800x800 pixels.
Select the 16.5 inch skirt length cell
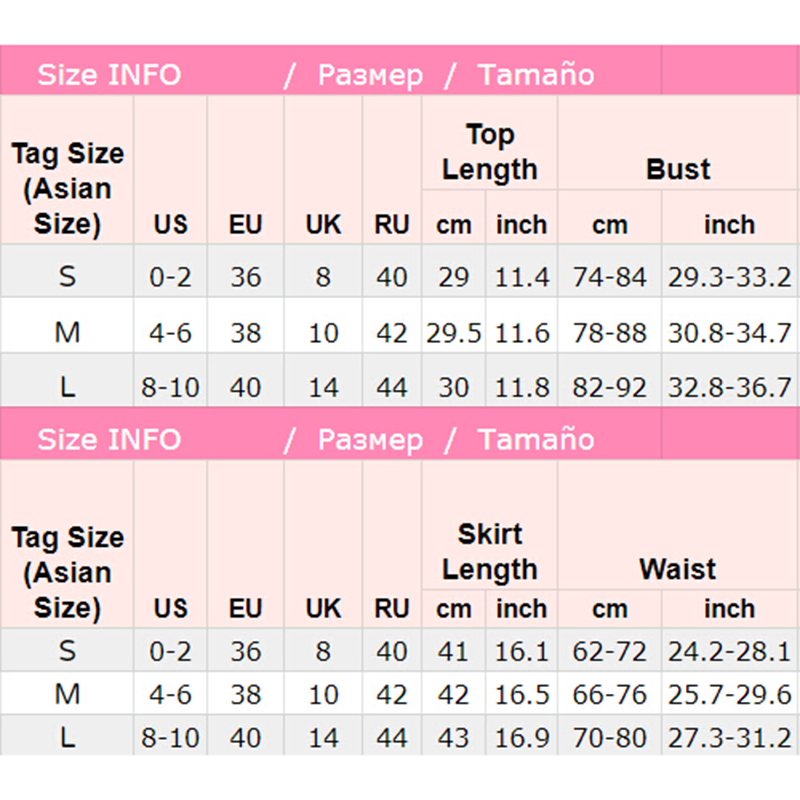coord(522,695)
